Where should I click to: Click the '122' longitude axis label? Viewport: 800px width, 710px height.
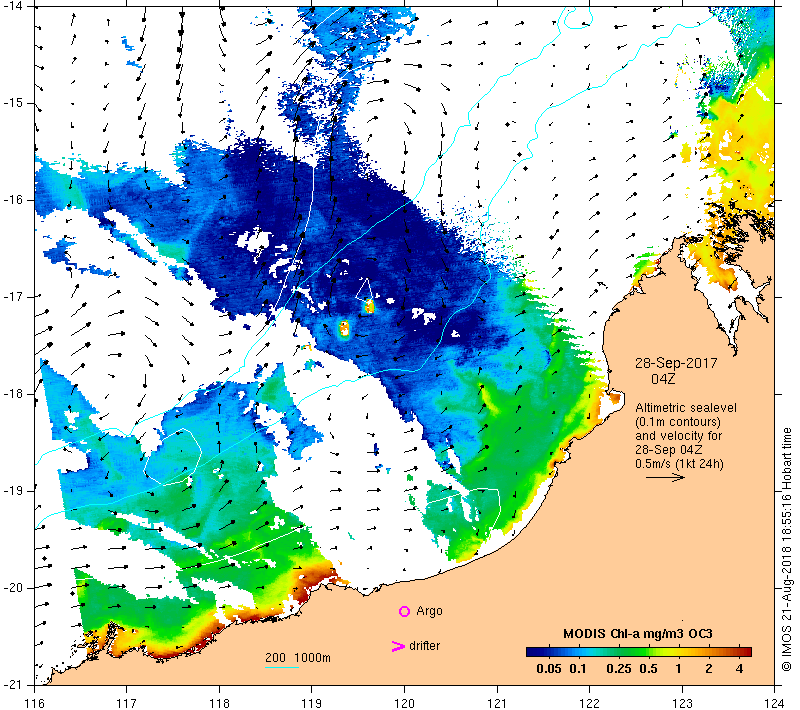point(590,703)
